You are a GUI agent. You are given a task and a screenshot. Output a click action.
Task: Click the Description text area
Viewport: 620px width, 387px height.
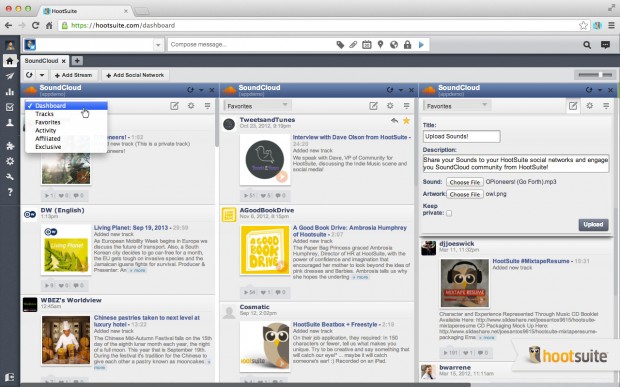(x=516, y=163)
